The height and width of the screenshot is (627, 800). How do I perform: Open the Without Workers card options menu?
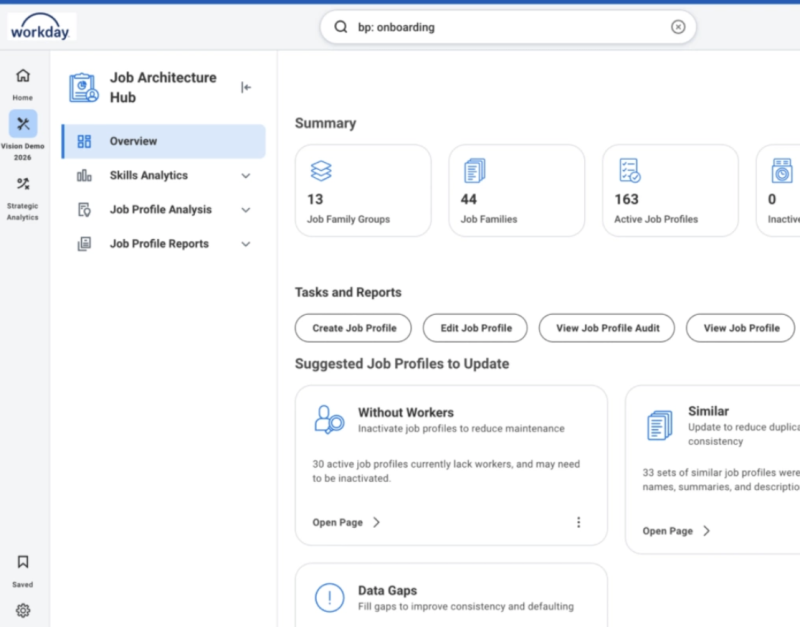coord(578,522)
